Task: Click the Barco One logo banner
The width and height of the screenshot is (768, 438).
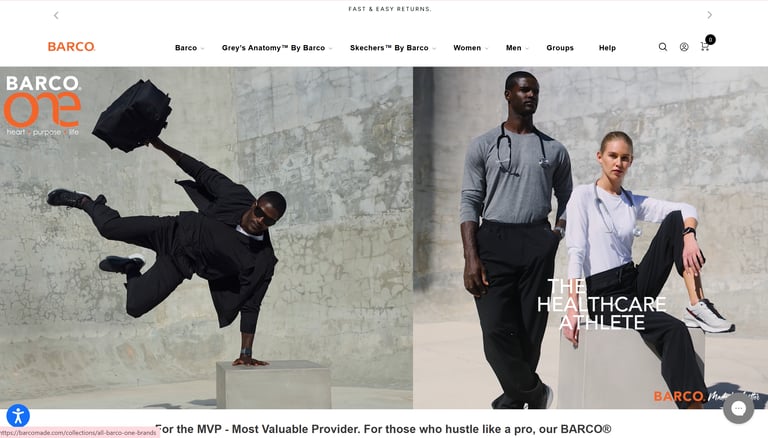Action: coord(43,105)
